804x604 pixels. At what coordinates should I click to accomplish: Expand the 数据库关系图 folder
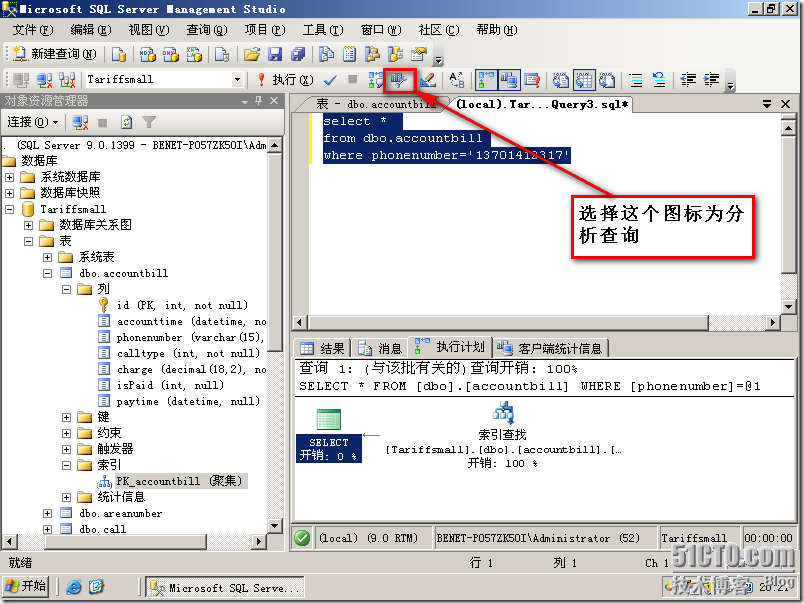[x=29, y=225]
